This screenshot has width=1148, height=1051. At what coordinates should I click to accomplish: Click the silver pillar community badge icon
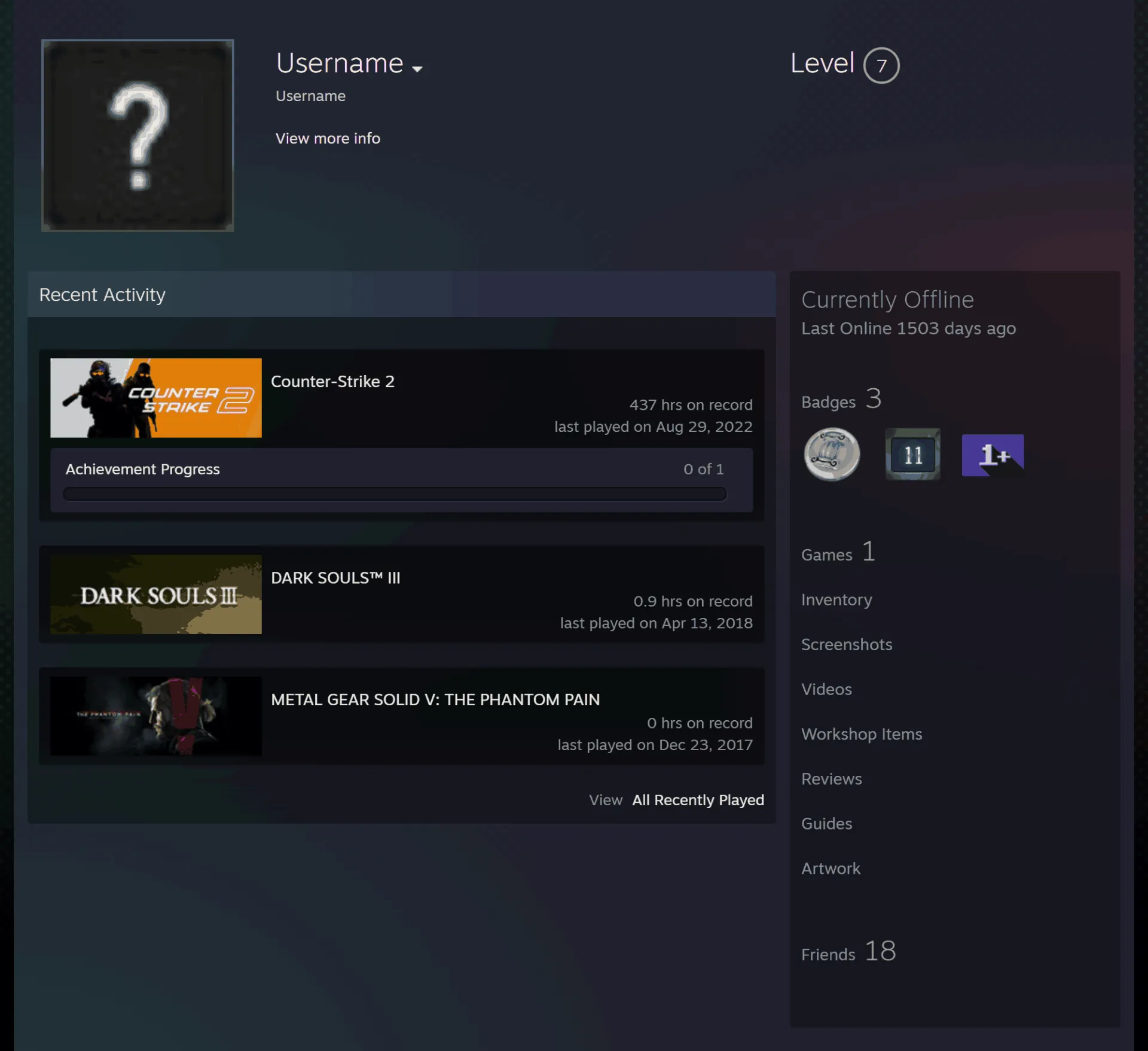[832, 455]
